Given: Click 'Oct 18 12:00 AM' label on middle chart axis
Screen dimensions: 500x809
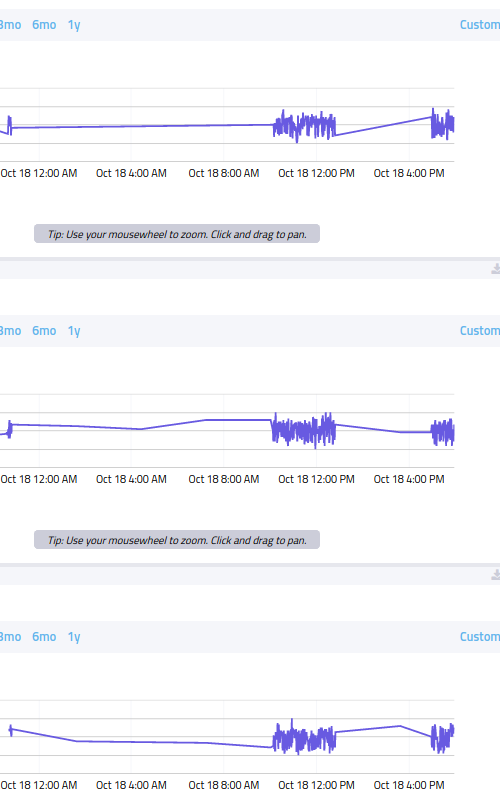Looking at the screenshot, I should point(39,479).
